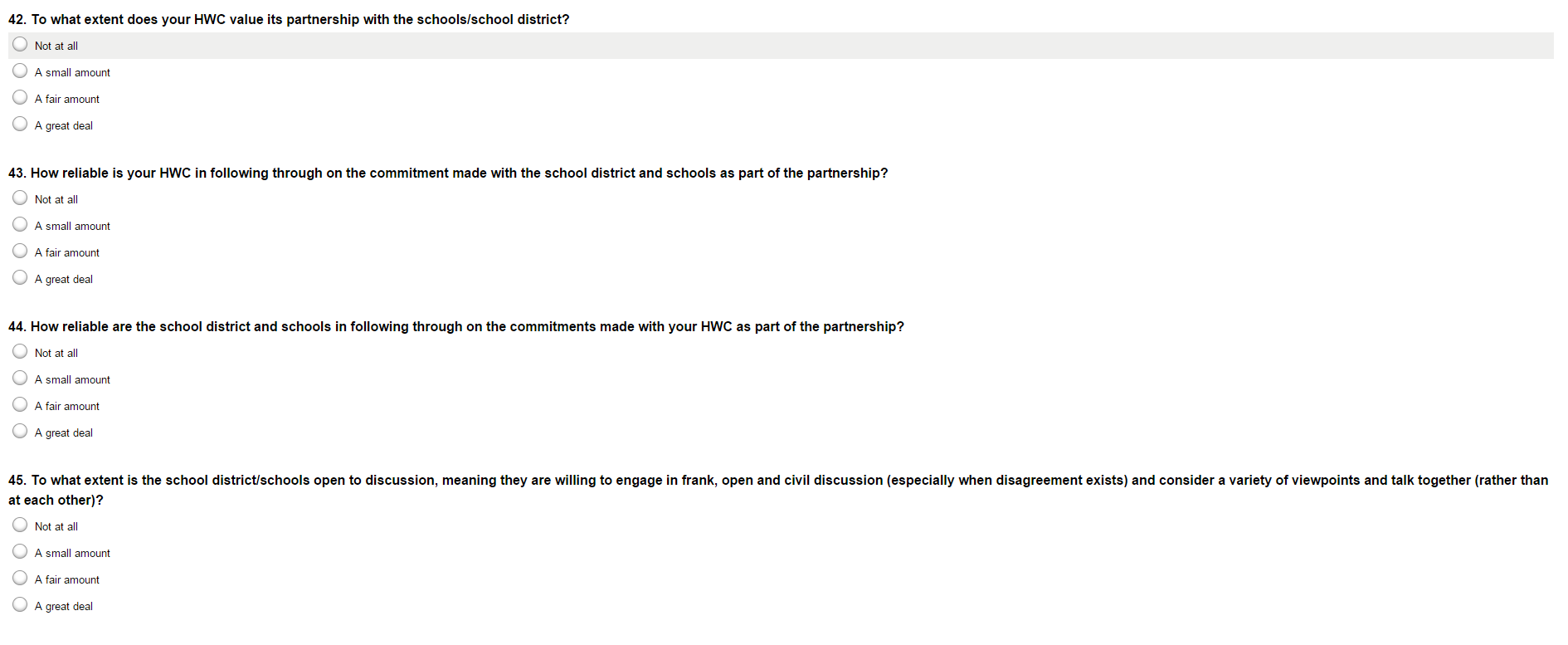1568x645 pixels.
Task: Choose 'A small amount' for question 44
Action: click(20, 379)
